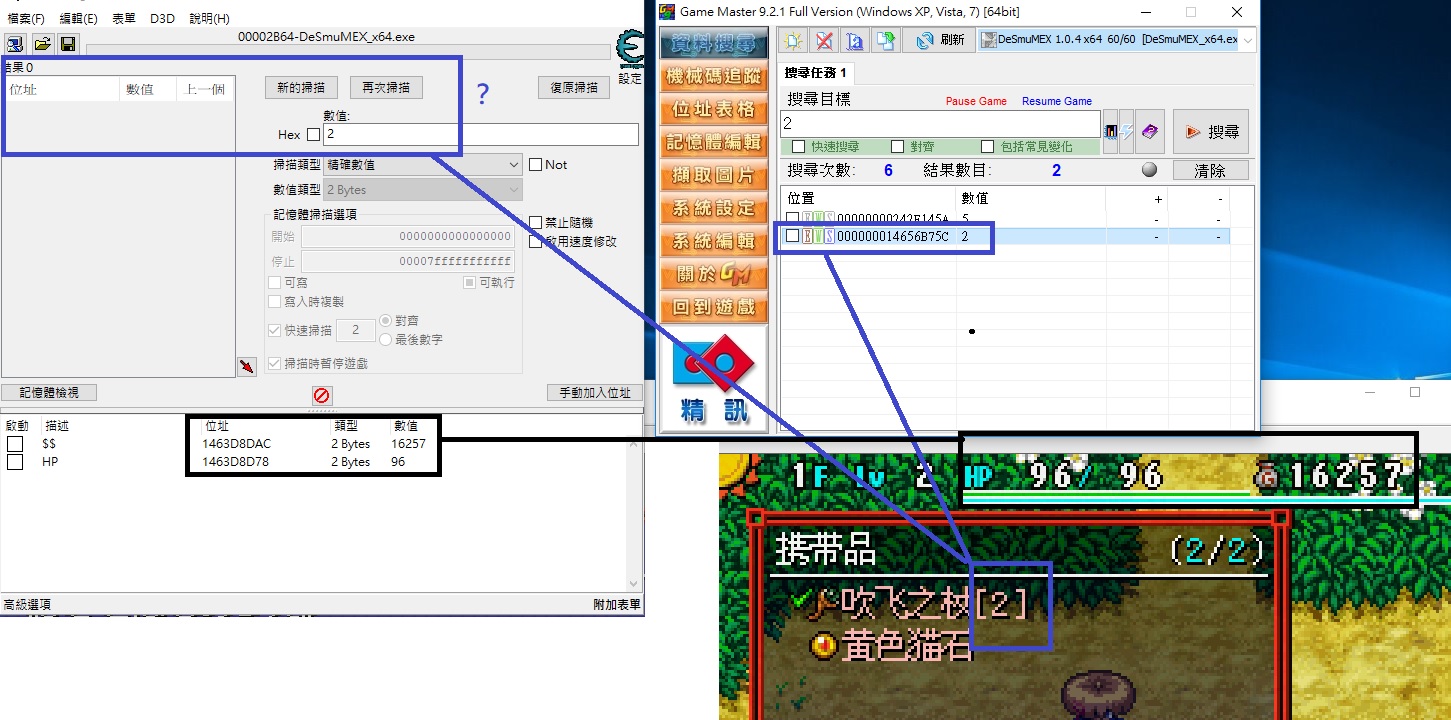Viewport: 1451px width, 720px height.
Task: Click the open folder icon in Cheat Engine
Action: tap(42, 44)
